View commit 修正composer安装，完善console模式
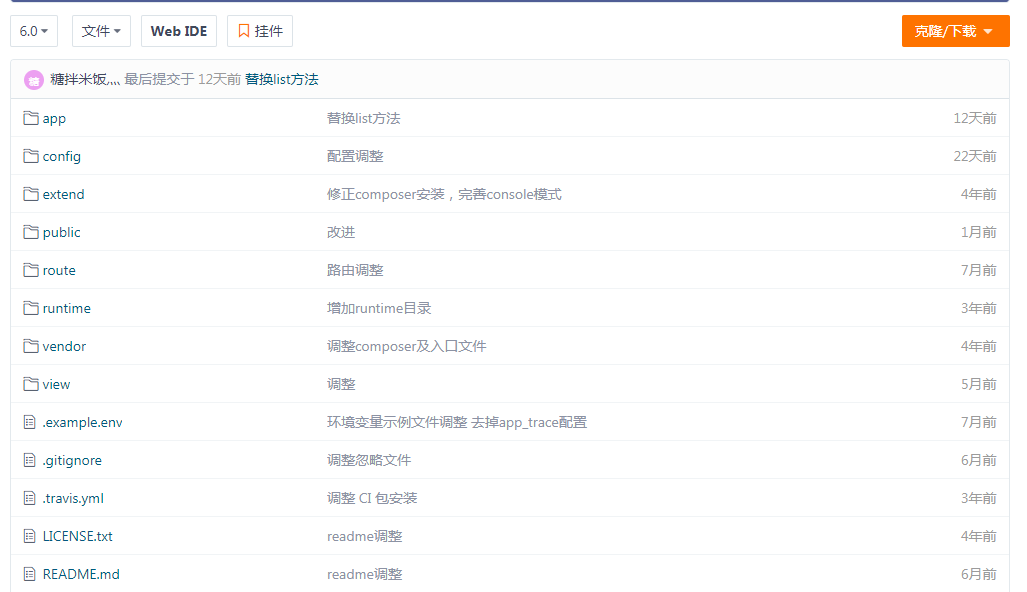 [444, 194]
